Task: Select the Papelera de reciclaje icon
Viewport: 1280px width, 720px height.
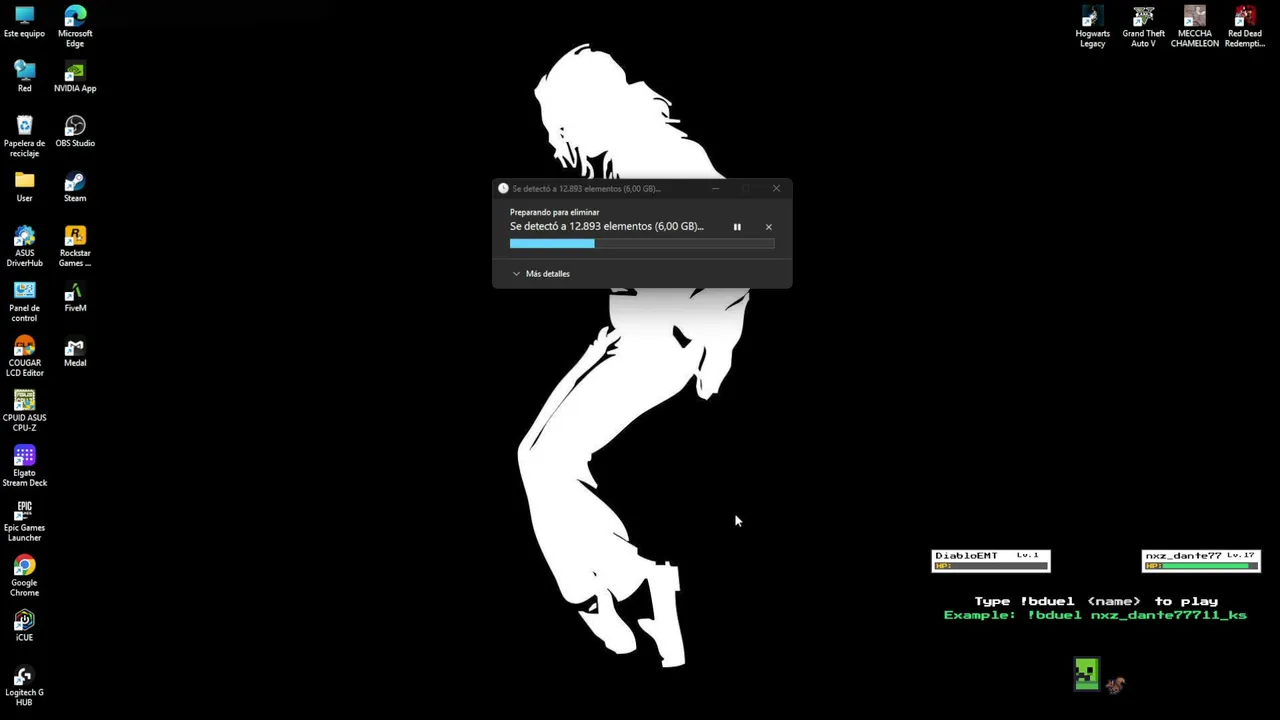Action: 24,136
